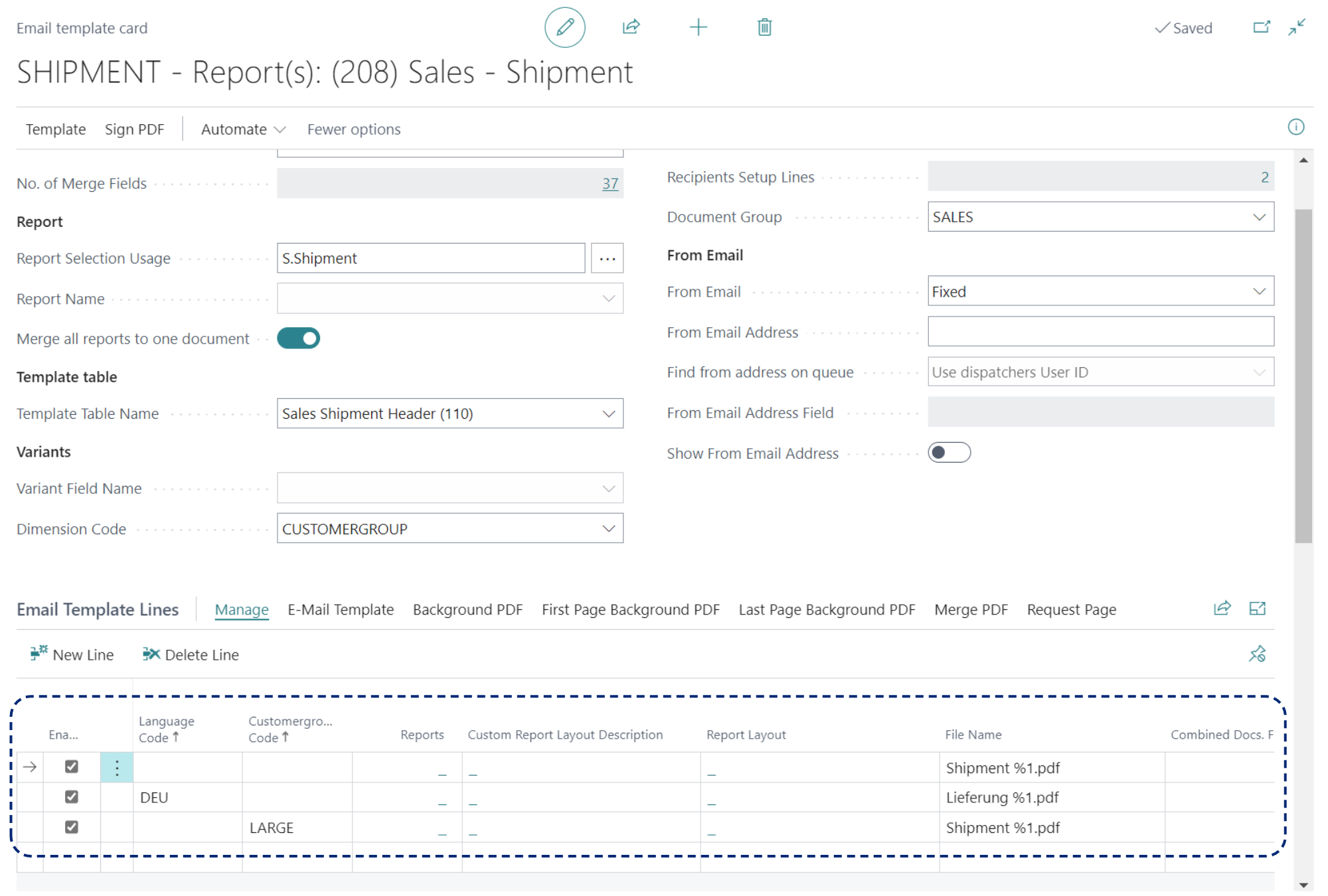Click the Report Layout drilldown on the LARGE row
The image size is (1328, 896).
(x=711, y=832)
